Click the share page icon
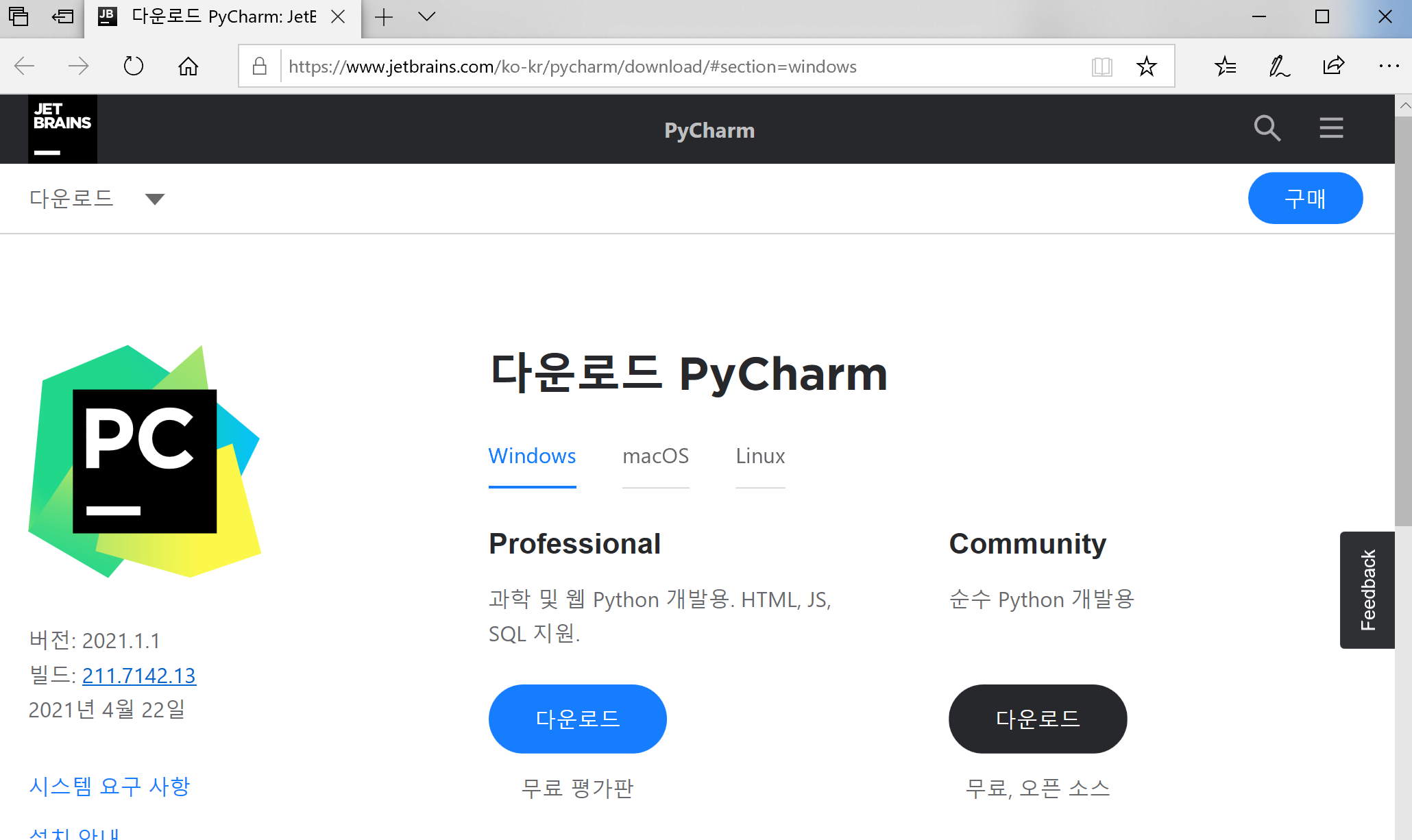 tap(1334, 66)
